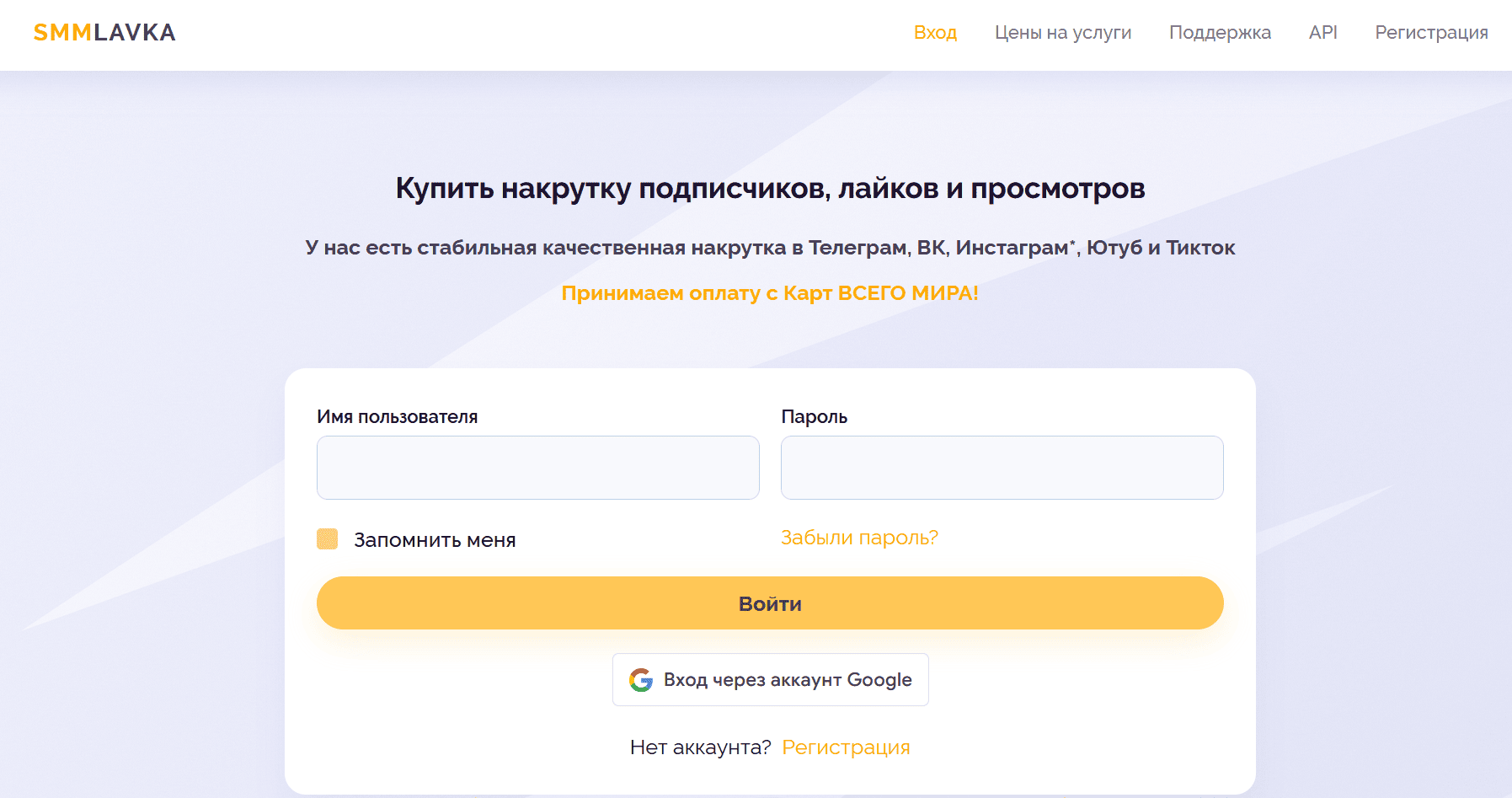Click the heading Купить накрутку подписчиков
This screenshot has height=798, width=1512.
770,189
